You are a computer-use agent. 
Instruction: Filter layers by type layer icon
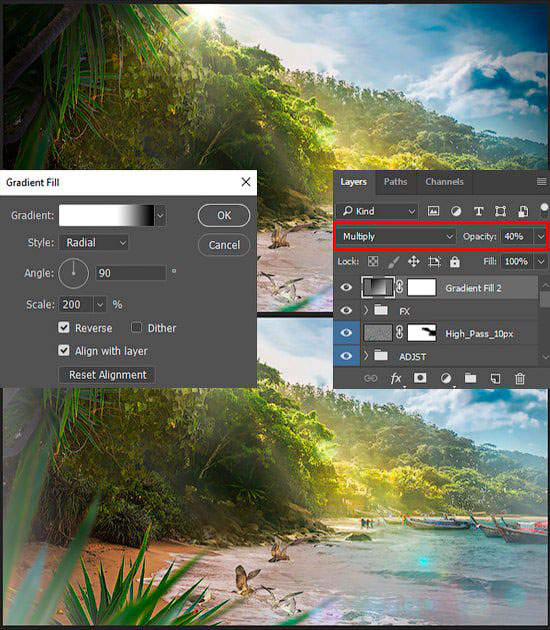click(478, 211)
